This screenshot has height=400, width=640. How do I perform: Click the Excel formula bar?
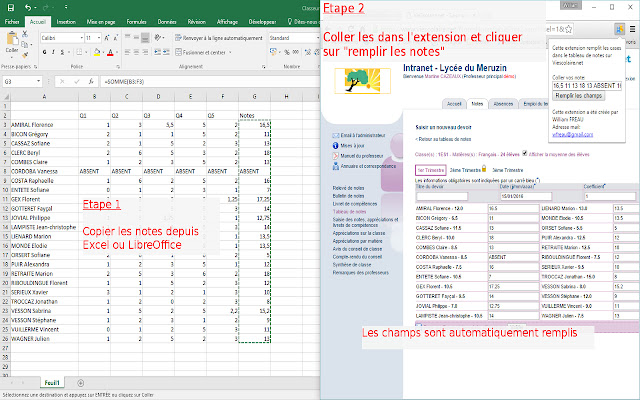(210, 81)
